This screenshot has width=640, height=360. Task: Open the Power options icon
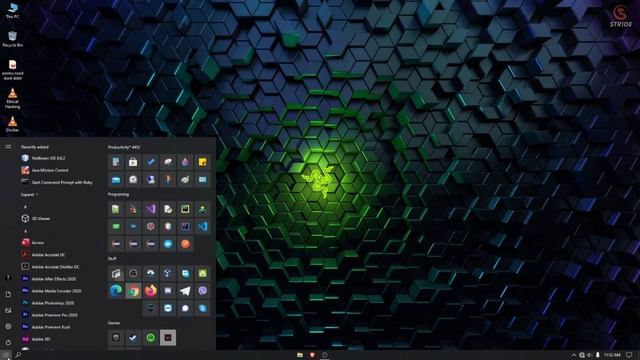click(8, 342)
